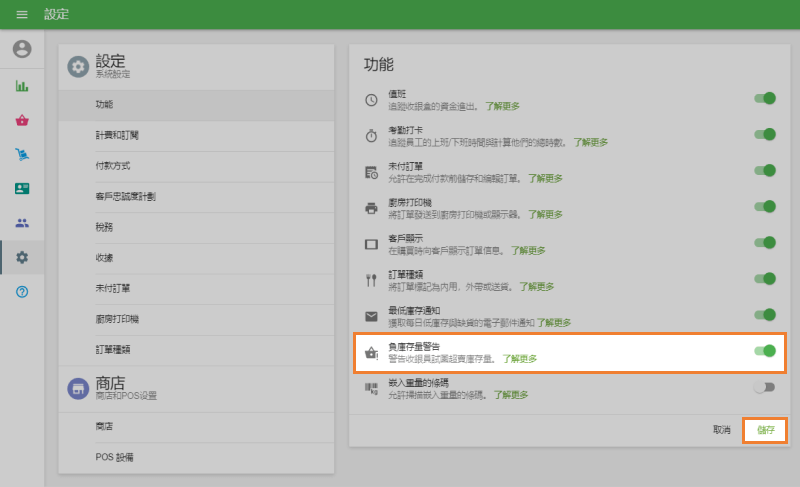Select 客戶忠誠度計劃 in the settings menu
Image resolution: width=800 pixels, height=487 pixels.
[196, 197]
